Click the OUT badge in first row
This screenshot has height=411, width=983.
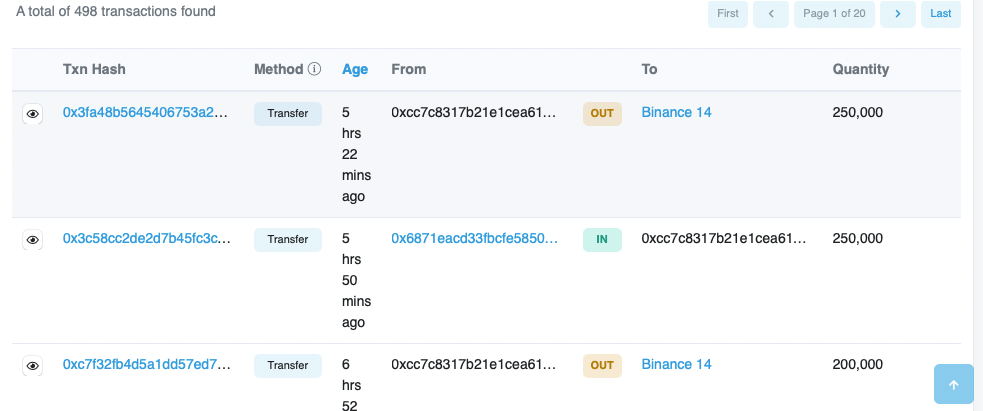coord(602,113)
